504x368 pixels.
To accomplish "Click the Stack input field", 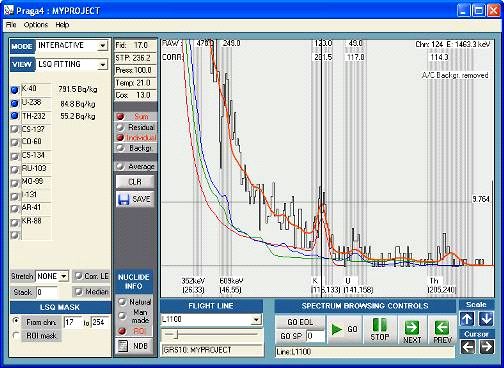I will click(46, 292).
